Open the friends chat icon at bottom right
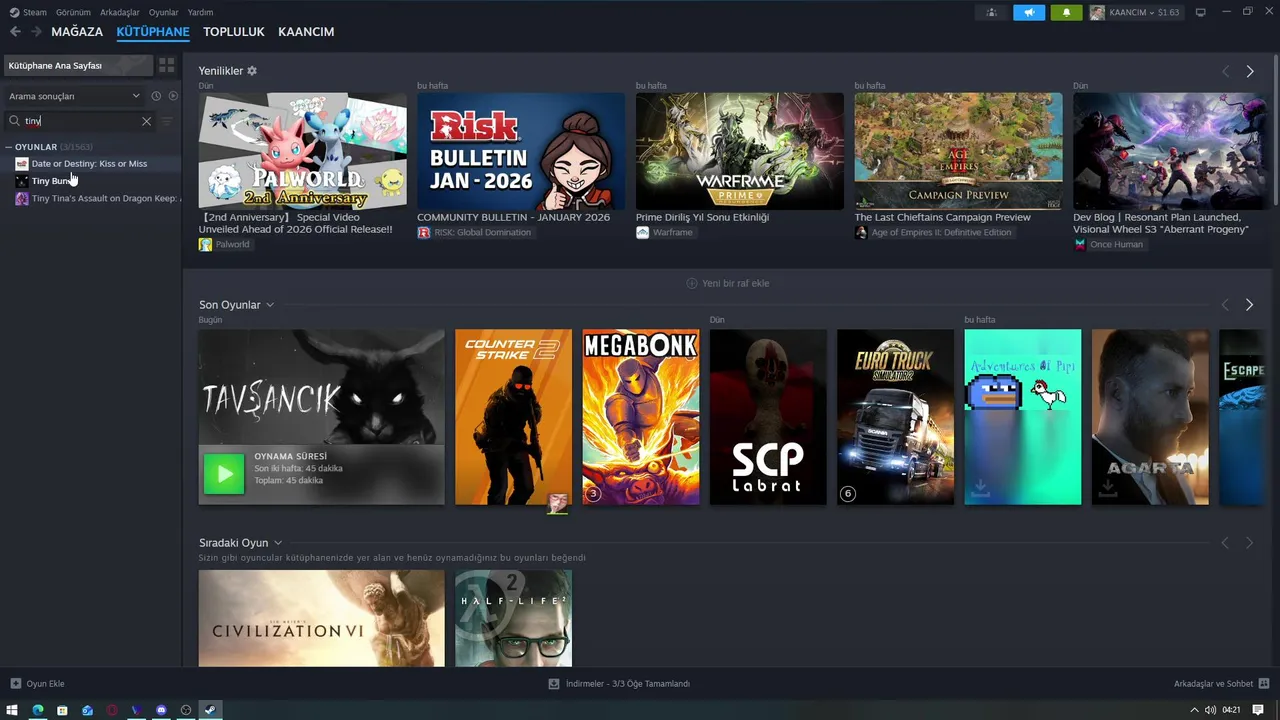 point(1264,684)
